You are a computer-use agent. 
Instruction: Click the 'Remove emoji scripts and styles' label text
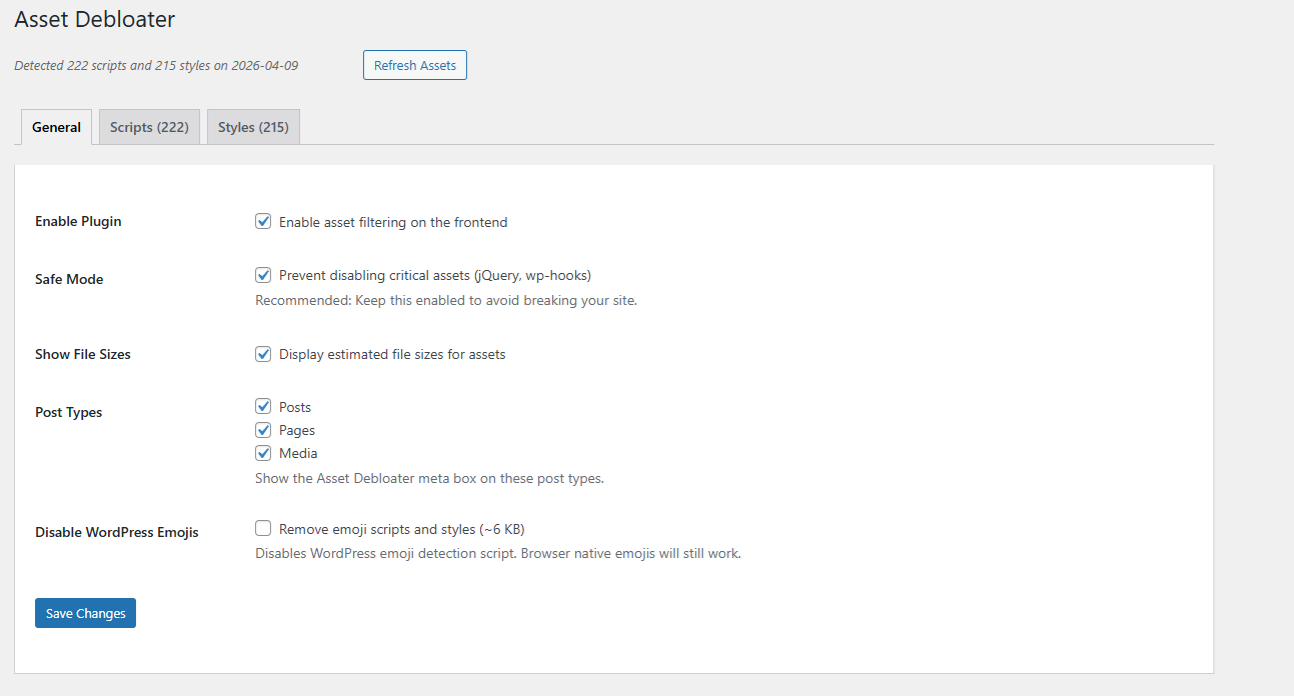click(402, 529)
